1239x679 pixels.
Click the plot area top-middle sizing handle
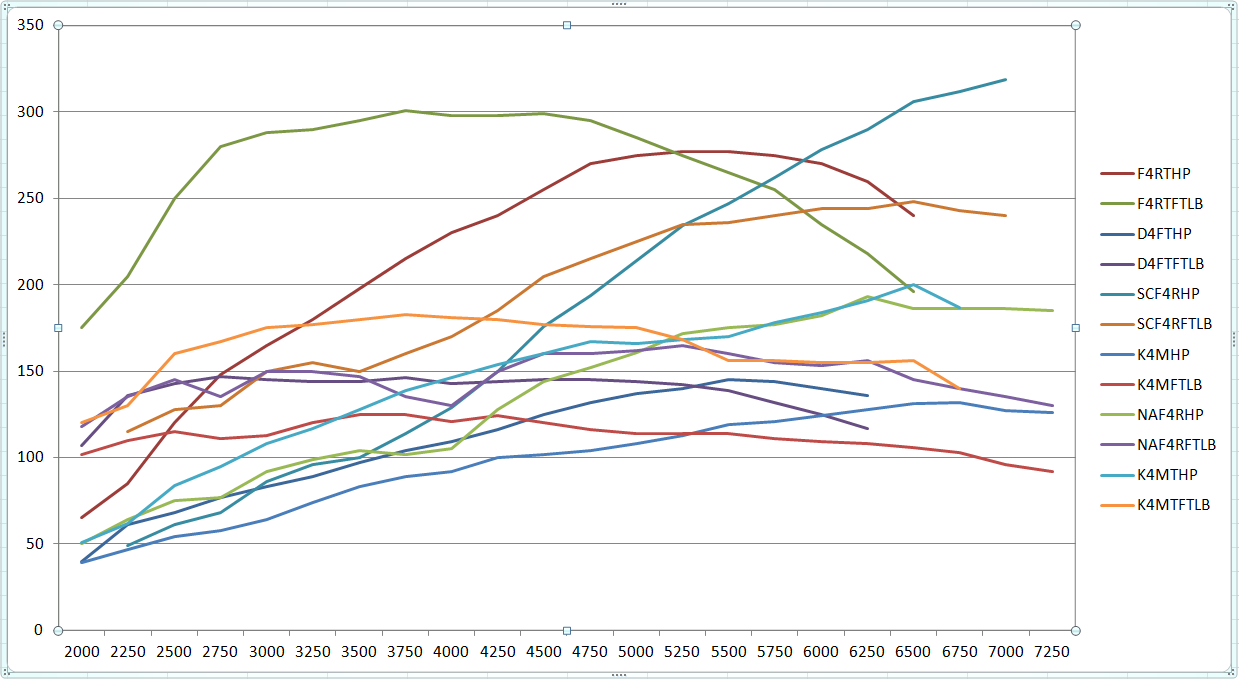click(x=567, y=25)
